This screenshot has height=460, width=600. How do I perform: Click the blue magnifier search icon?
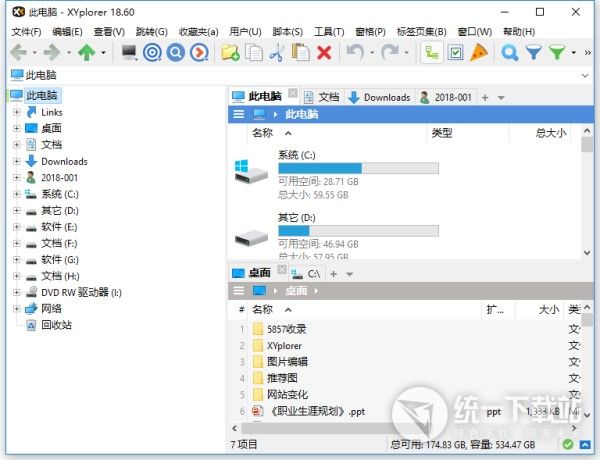click(510, 52)
